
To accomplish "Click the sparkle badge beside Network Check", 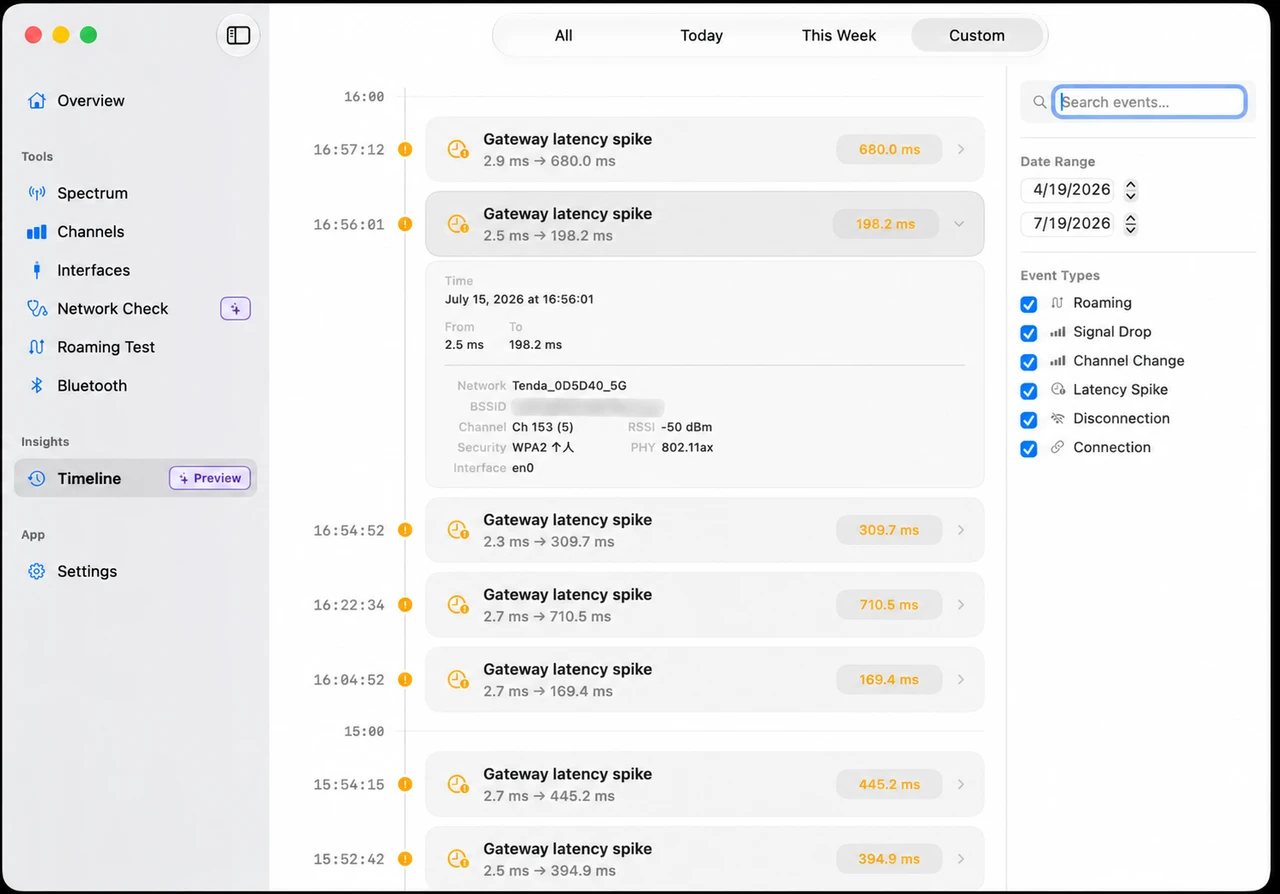I will [x=235, y=309].
